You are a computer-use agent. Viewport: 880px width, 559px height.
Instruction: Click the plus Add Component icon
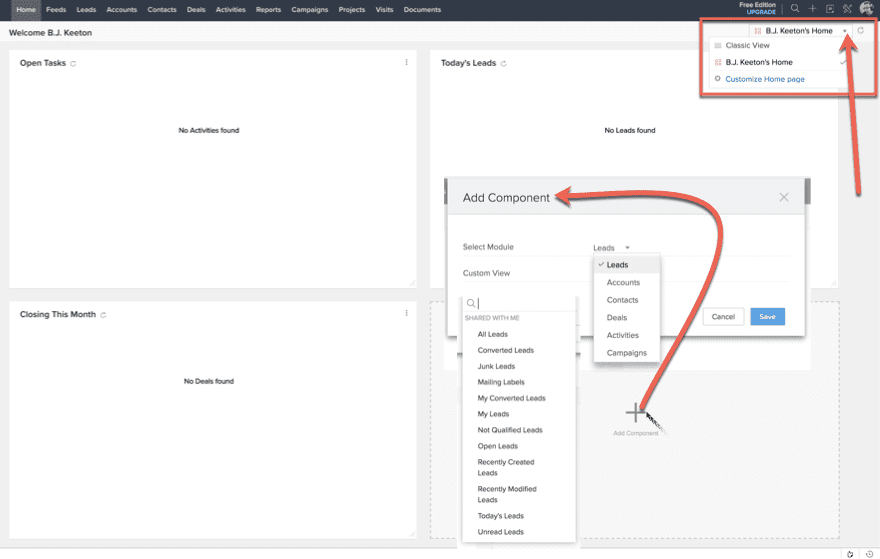(635, 412)
